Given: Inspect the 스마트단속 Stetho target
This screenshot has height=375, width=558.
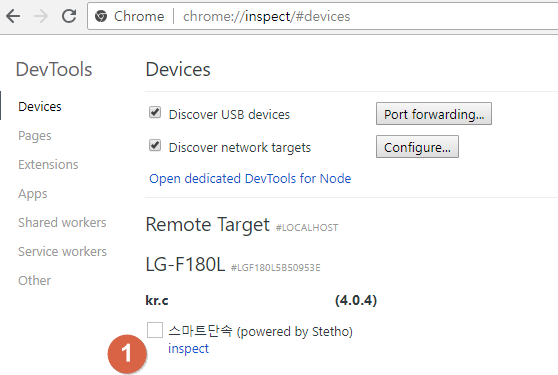Looking at the screenshot, I should click(x=188, y=349).
